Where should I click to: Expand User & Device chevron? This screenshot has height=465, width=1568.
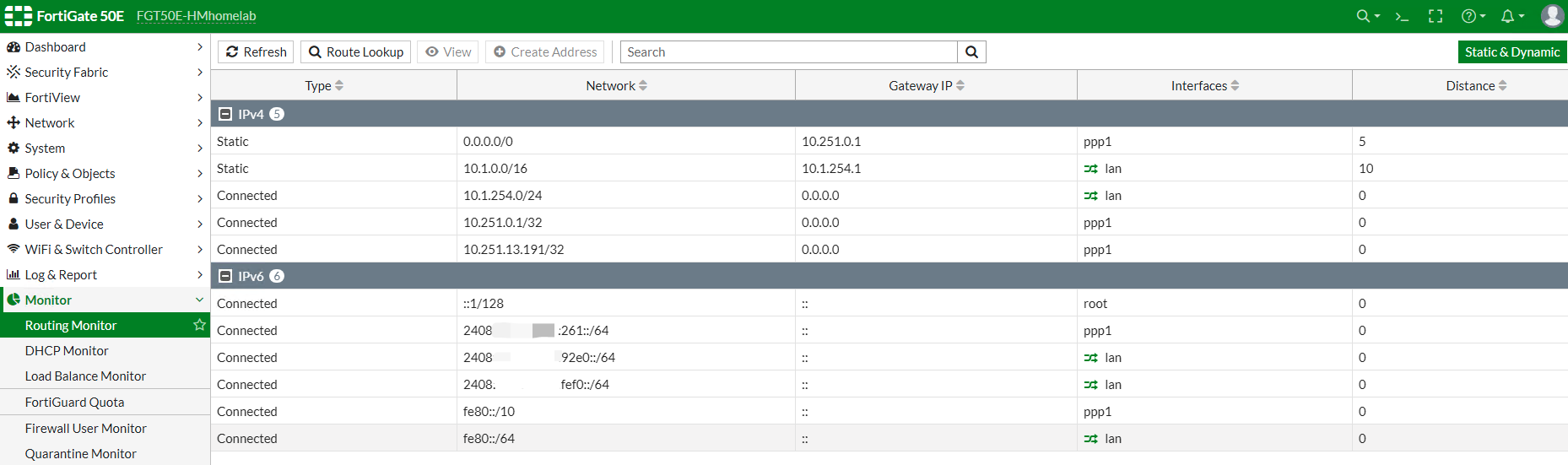pyautogui.click(x=199, y=224)
